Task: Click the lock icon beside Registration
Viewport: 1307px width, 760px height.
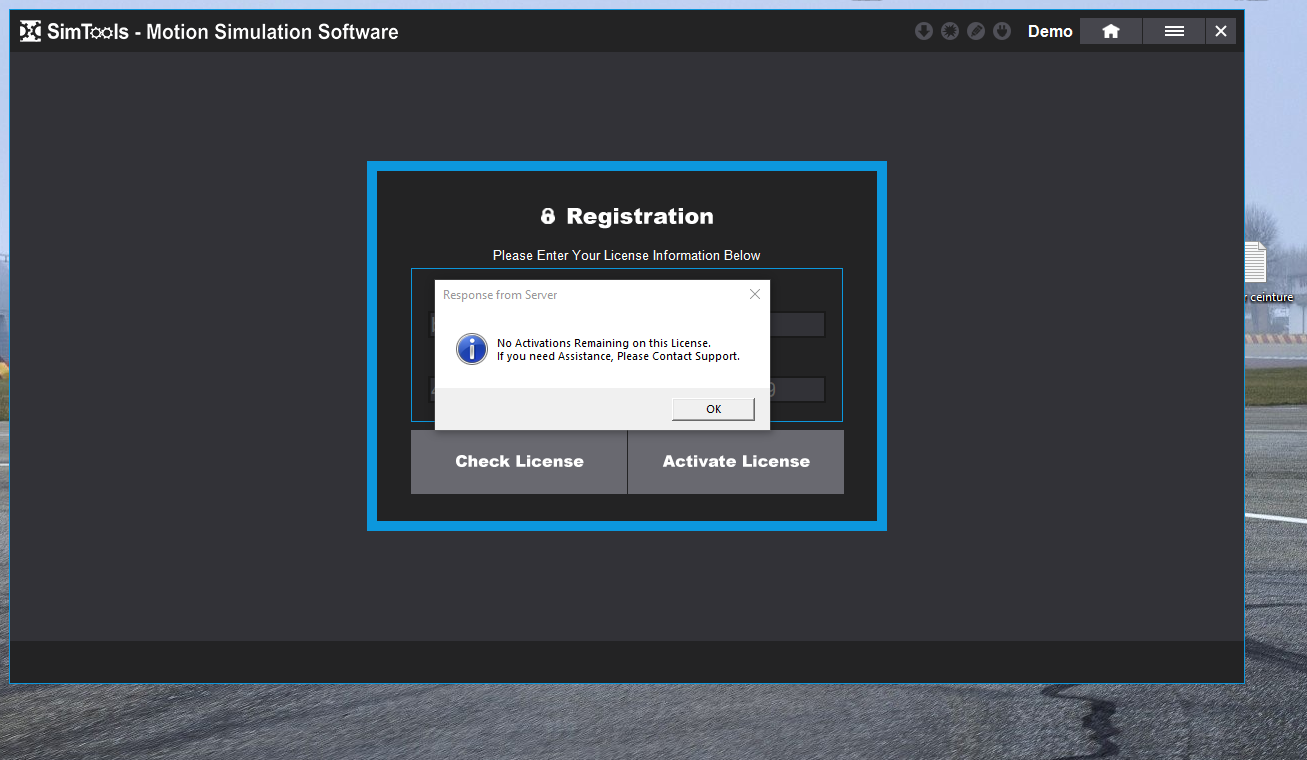Action: 548,216
